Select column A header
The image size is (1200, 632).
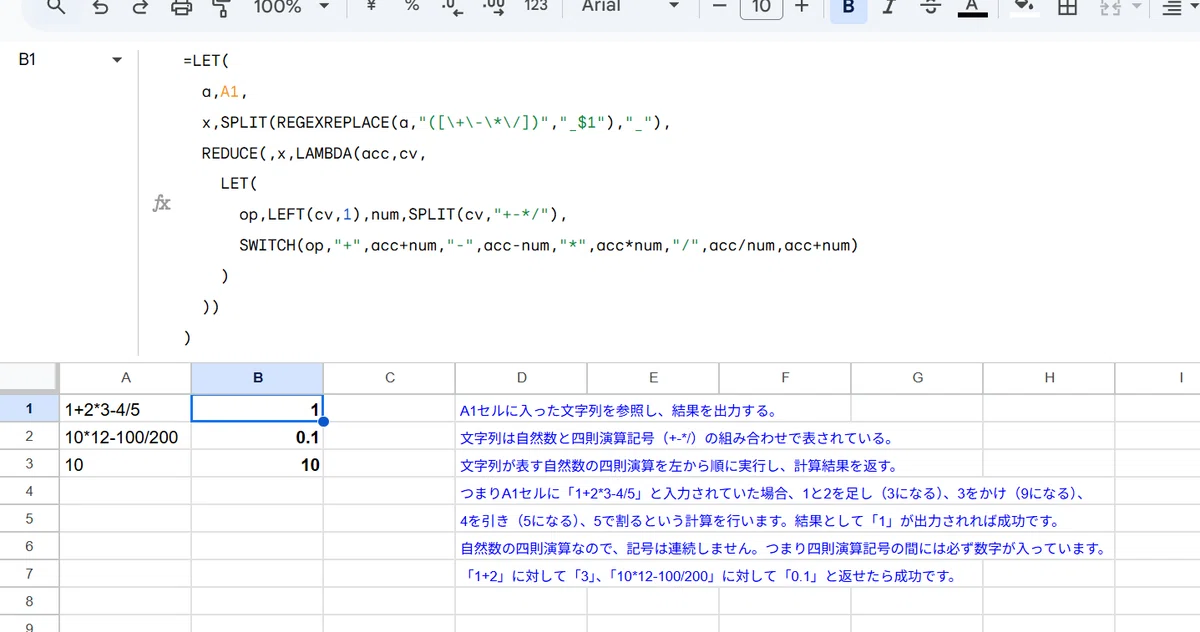[x=126, y=377]
